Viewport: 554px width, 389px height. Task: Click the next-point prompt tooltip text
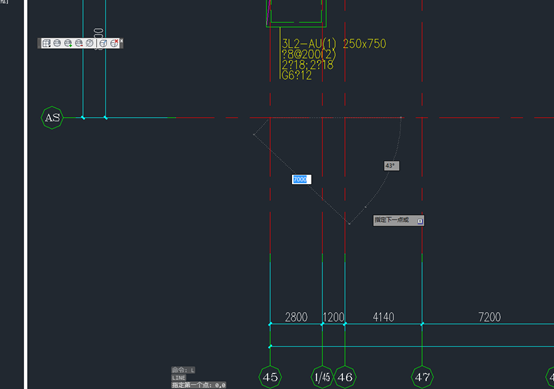pos(392,220)
